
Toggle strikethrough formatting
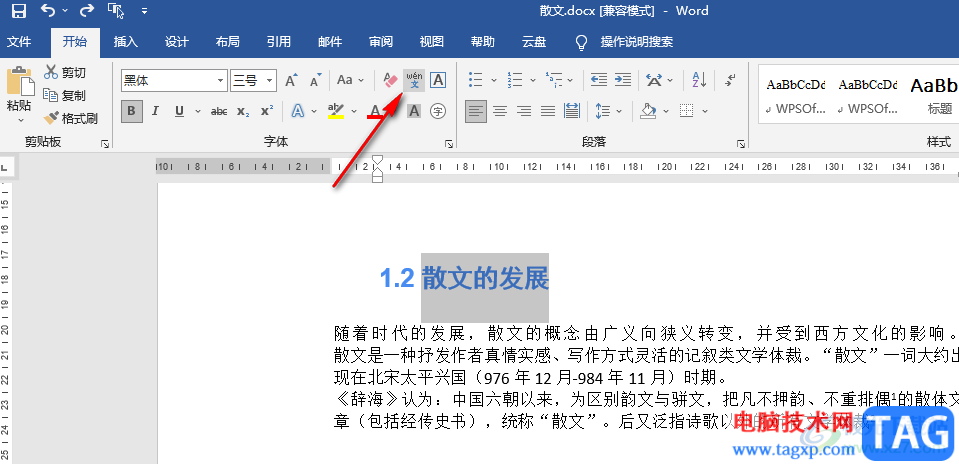pyautogui.click(x=219, y=111)
